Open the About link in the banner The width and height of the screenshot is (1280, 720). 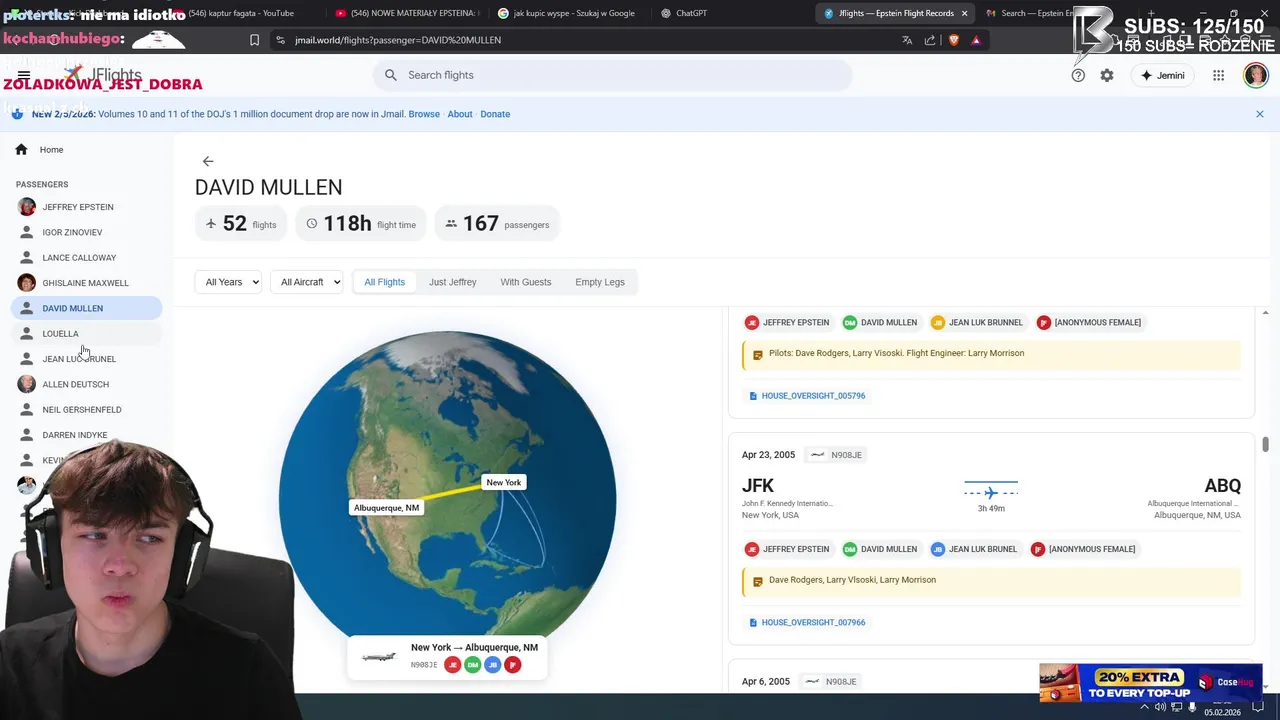pos(460,114)
